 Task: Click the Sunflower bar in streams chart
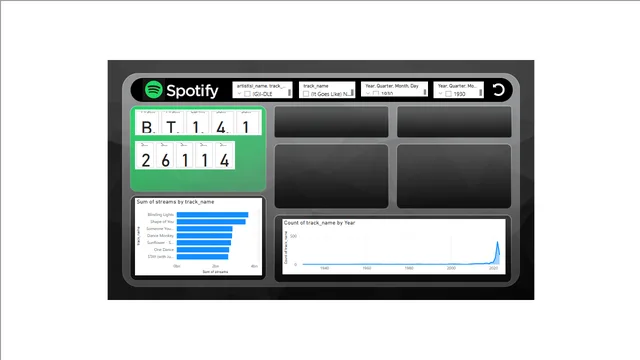click(204, 242)
